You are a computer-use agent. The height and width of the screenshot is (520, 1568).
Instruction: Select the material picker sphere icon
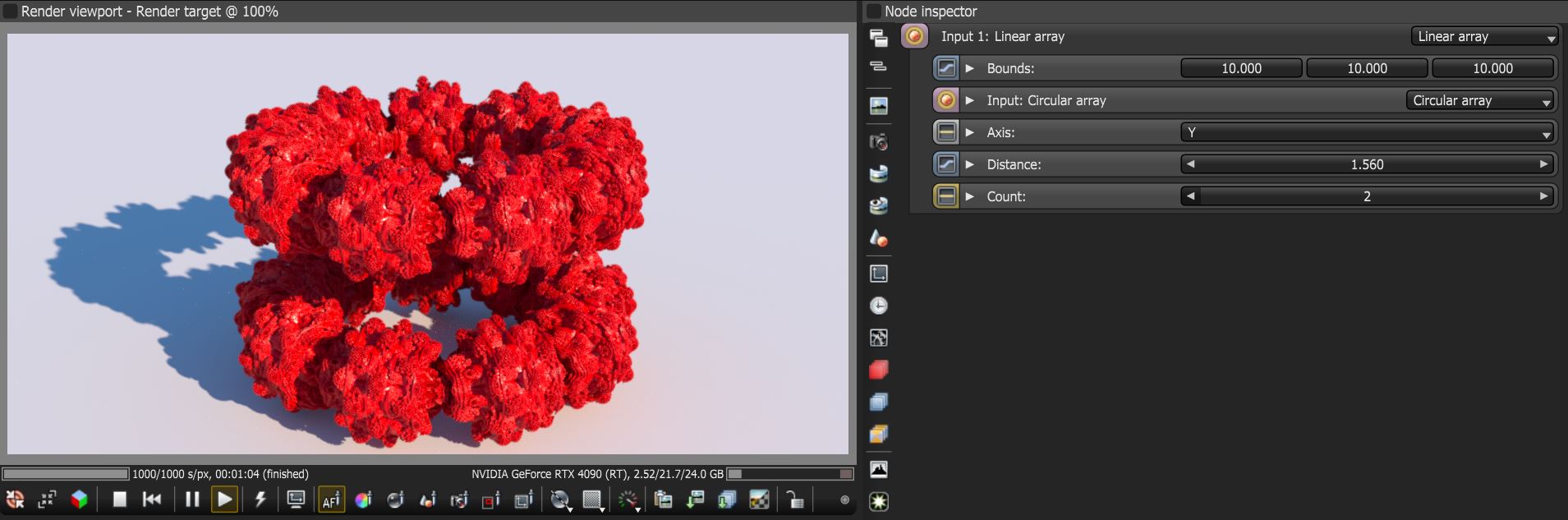396,499
